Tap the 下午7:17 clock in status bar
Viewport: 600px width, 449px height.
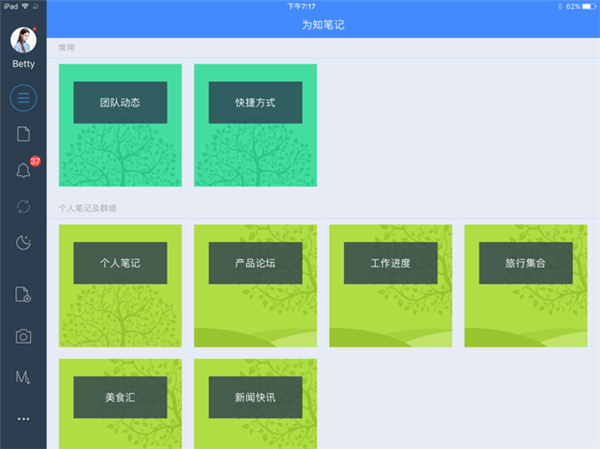point(302,7)
